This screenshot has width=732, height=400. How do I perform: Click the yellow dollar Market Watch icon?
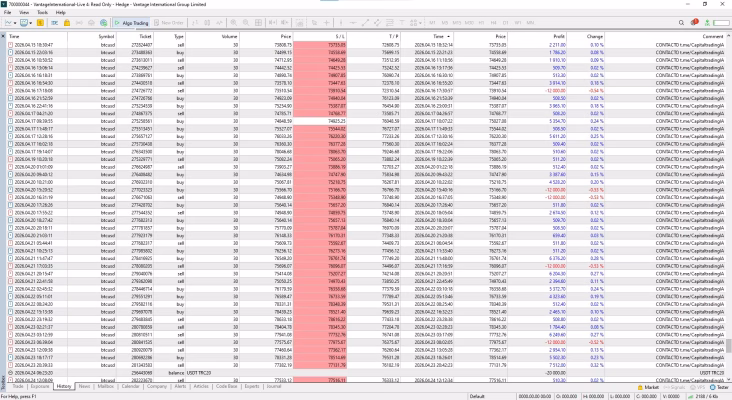41,22
